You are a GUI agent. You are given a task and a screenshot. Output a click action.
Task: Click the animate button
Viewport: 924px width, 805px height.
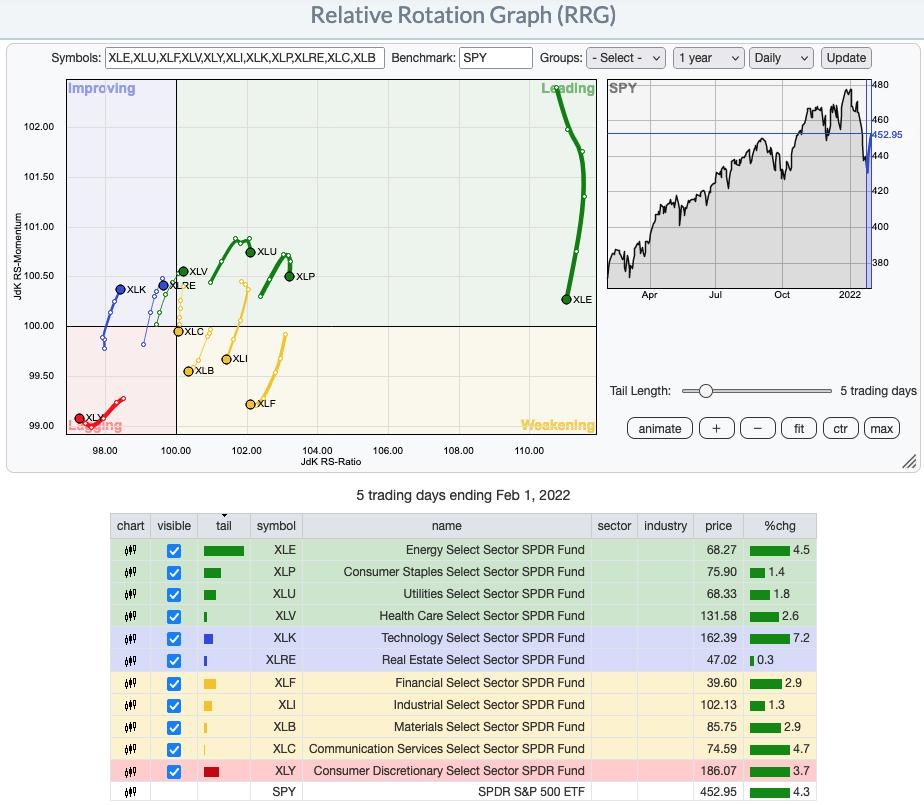click(x=659, y=428)
